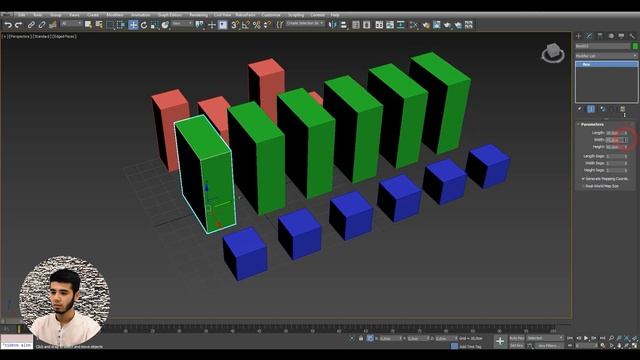Click the Set Key button
The height and width of the screenshot is (360, 640).
(x=516, y=346)
